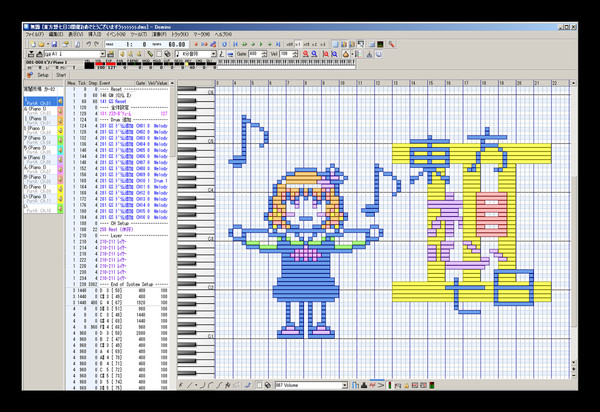Screen dimensions: 600x412
Task: Mute the lavender track speaker icon
Action: pos(60,160)
